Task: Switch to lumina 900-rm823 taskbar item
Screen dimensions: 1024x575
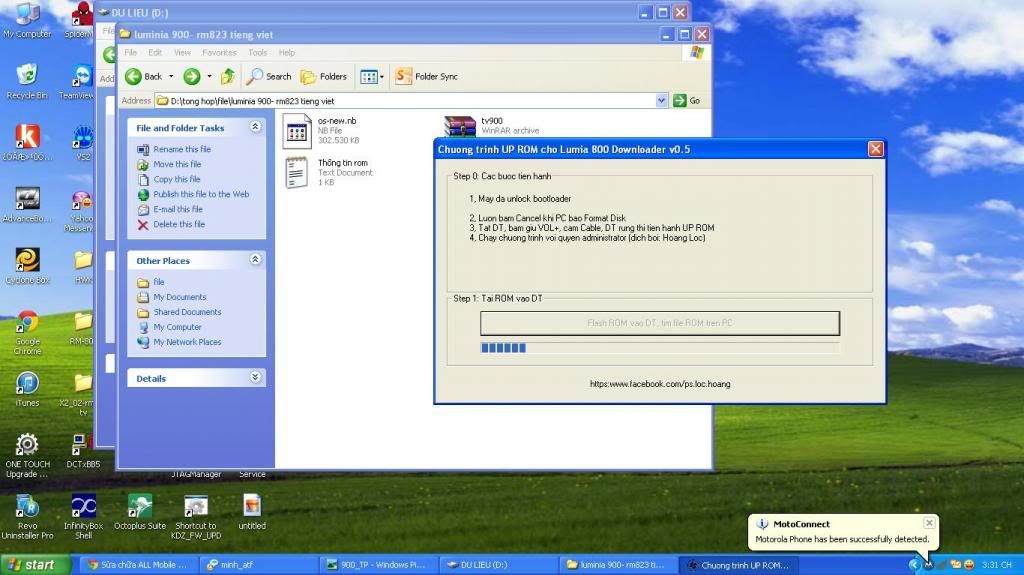Action: (x=616, y=565)
